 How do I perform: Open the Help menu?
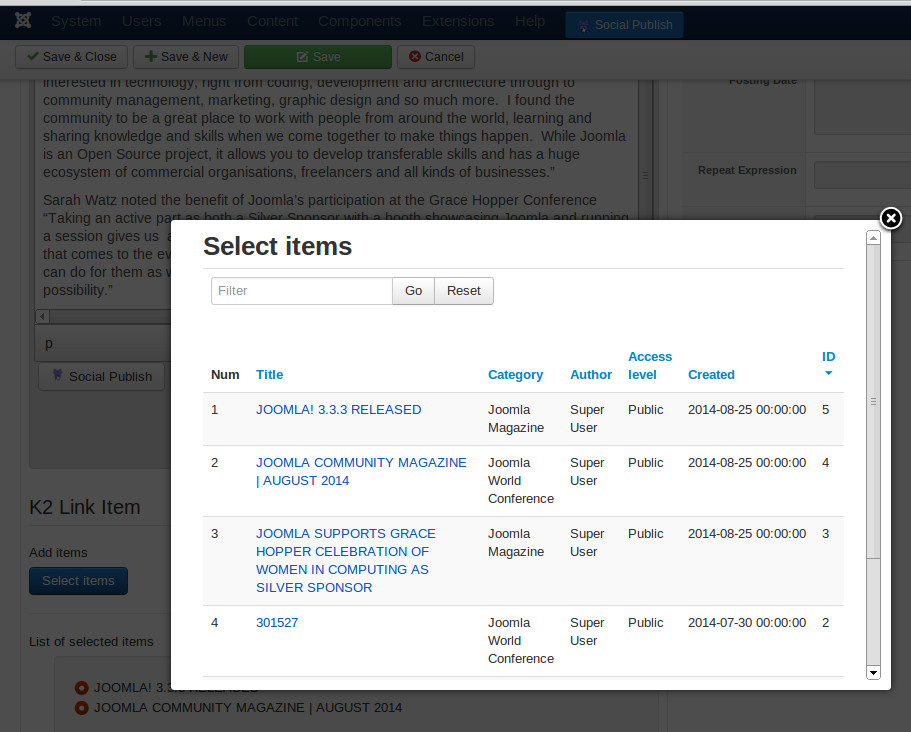(529, 21)
